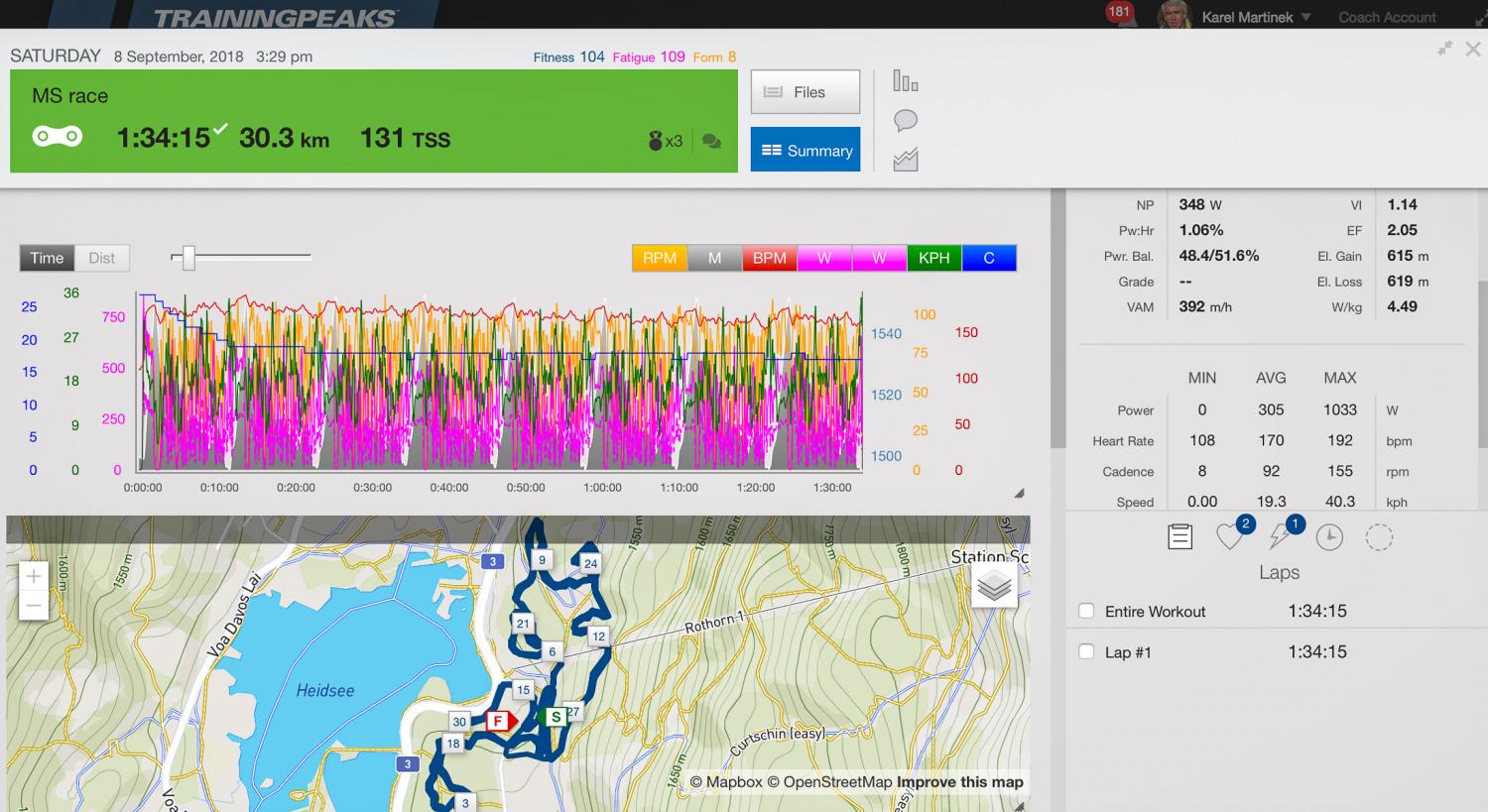This screenshot has height=812, width=1488.
Task: Click the kettlebell x3 medals icon
Action: tap(665, 141)
